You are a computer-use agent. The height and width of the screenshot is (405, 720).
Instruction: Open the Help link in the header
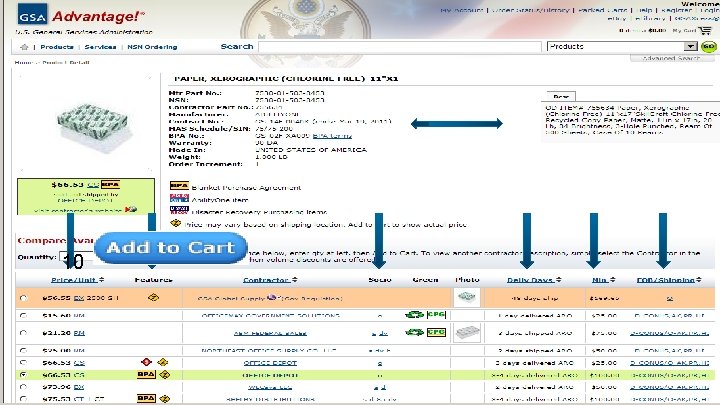coord(644,10)
